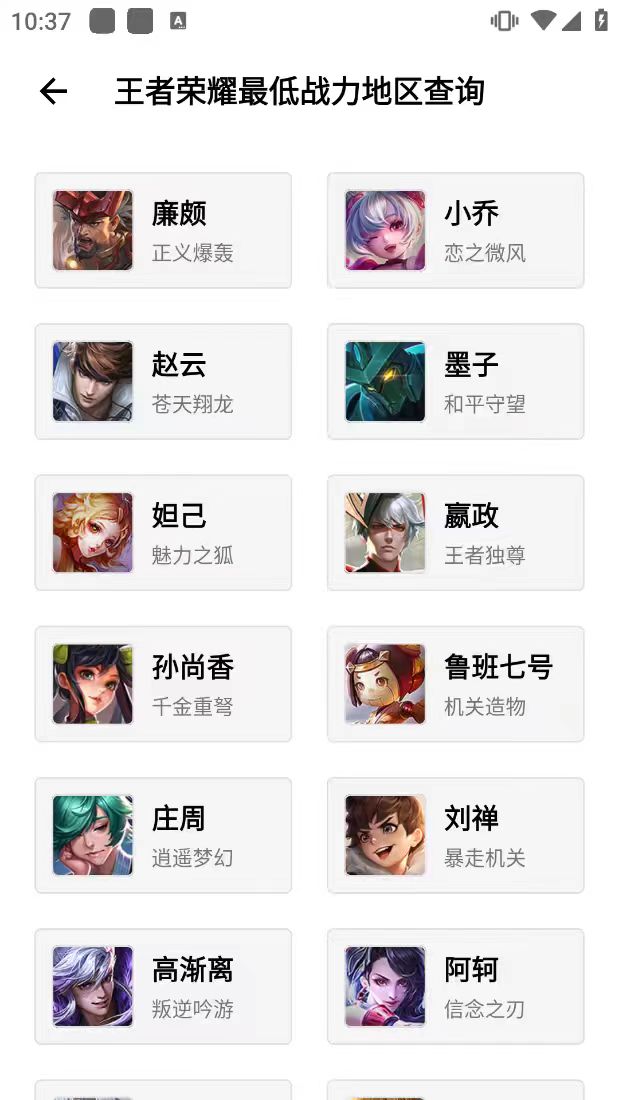619x1100 pixels.
Task: Select the 小乔 hero portrait
Action: pos(385,230)
